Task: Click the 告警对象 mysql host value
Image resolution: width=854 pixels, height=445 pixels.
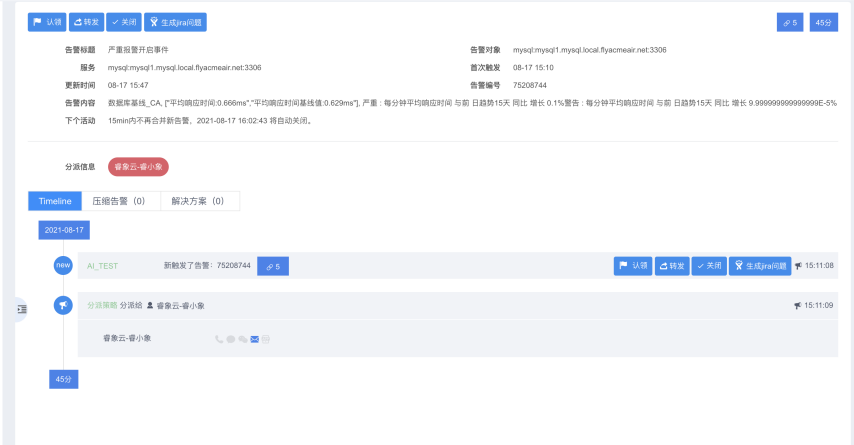Action: click(590, 50)
